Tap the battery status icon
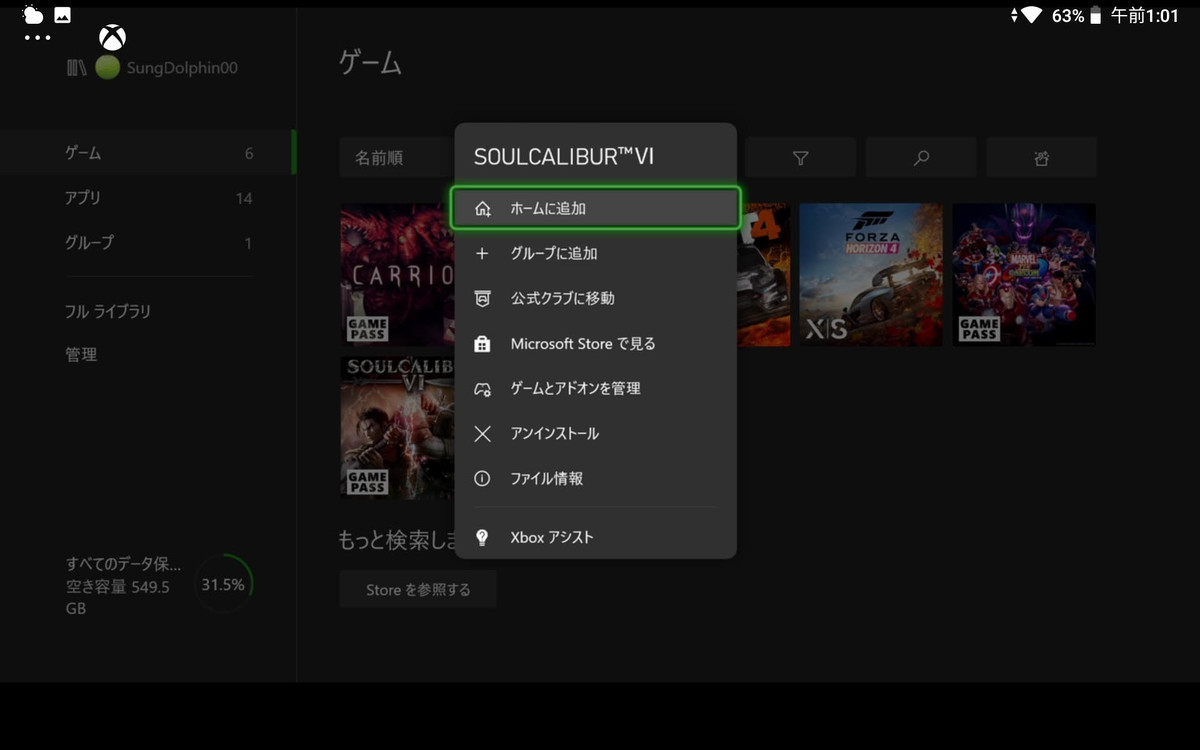 [x=1096, y=16]
